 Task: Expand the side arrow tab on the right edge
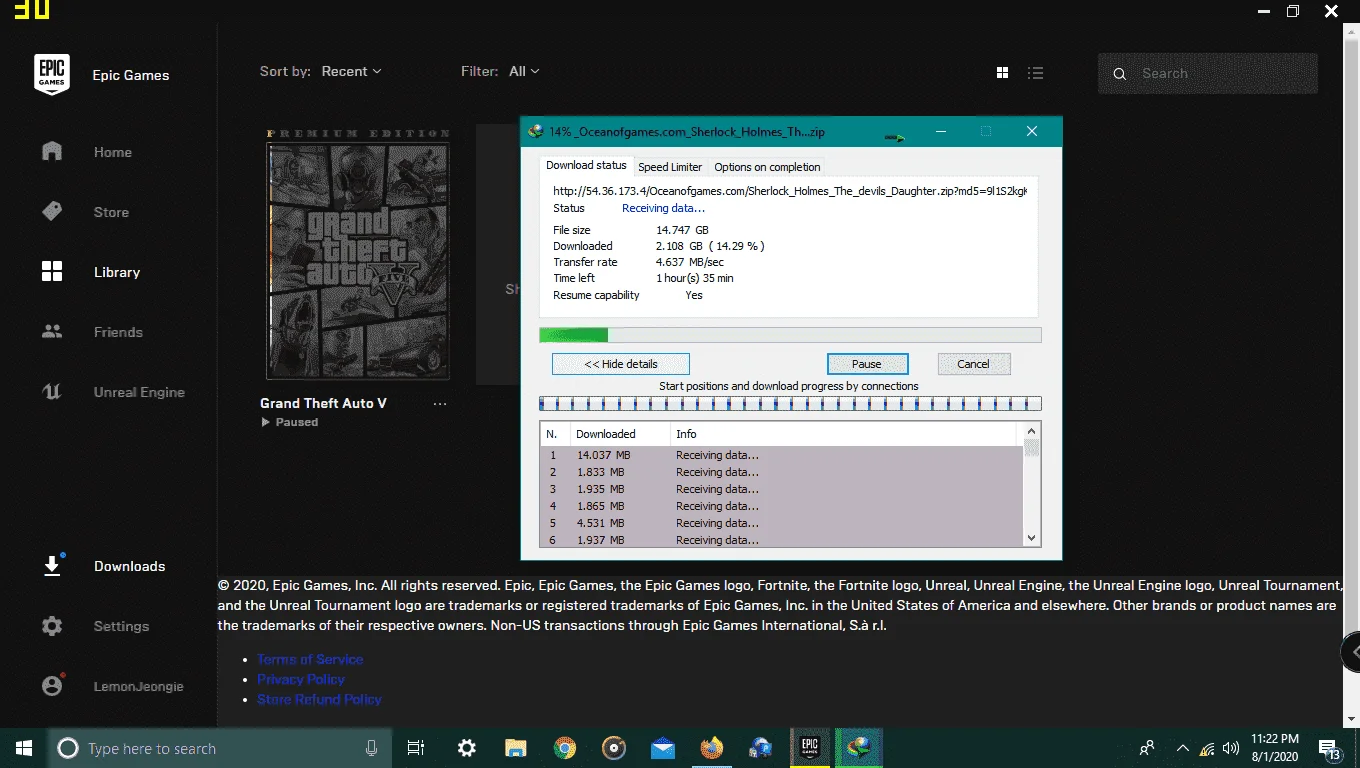pos(1351,652)
